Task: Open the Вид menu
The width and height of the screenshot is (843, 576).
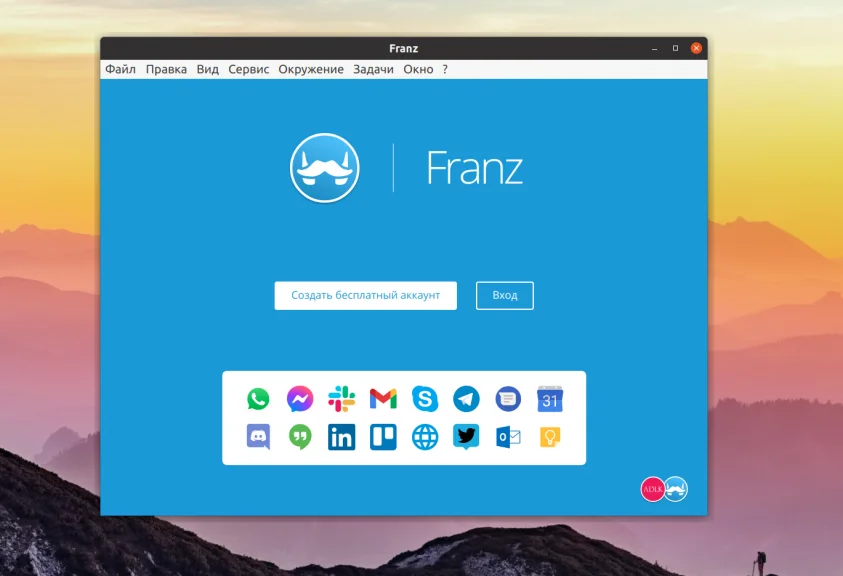Action: click(x=208, y=69)
